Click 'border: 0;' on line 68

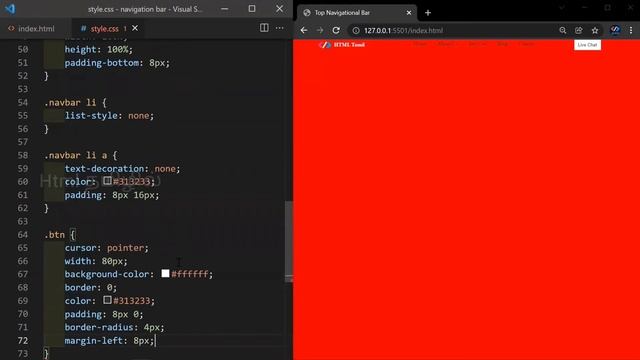[x=91, y=287]
